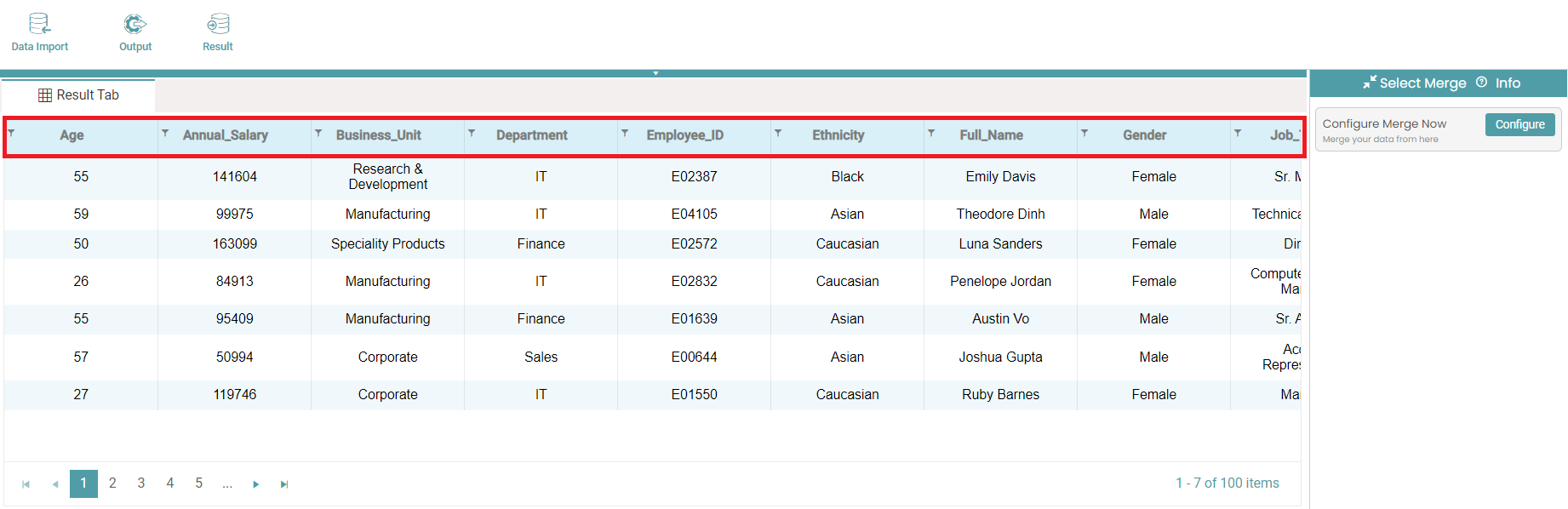This screenshot has height=509, width=1568.
Task: Open the Annual_Salary column filter icon
Action: [x=165, y=134]
